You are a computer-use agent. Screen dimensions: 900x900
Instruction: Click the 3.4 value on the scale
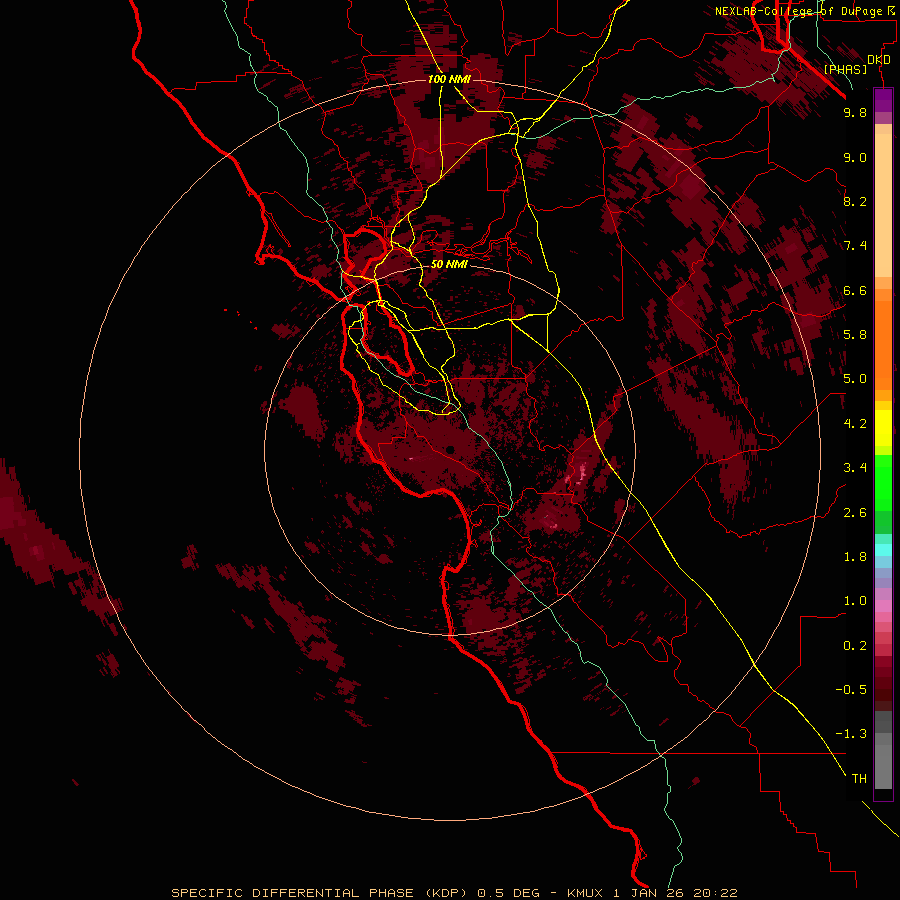[855, 468]
